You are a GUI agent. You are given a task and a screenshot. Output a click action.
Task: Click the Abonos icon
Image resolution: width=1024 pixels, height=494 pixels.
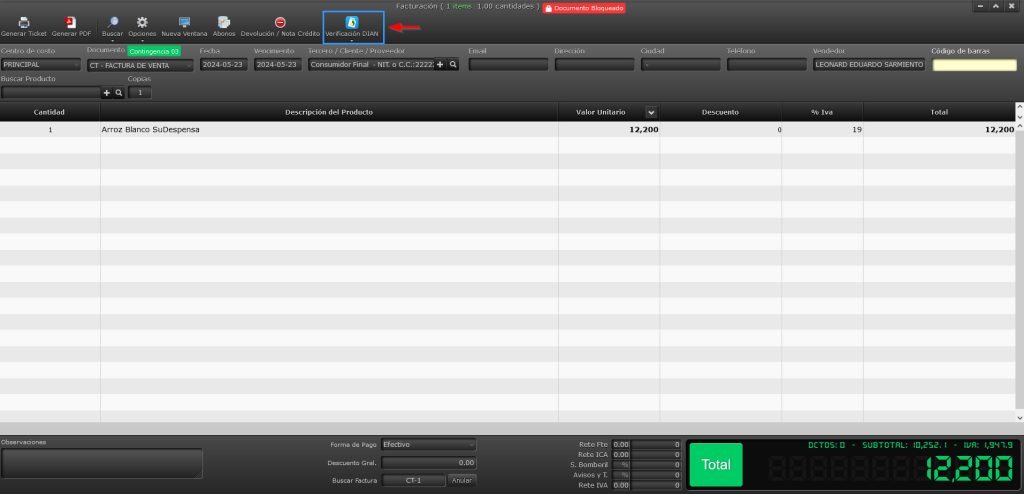point(224,22)
